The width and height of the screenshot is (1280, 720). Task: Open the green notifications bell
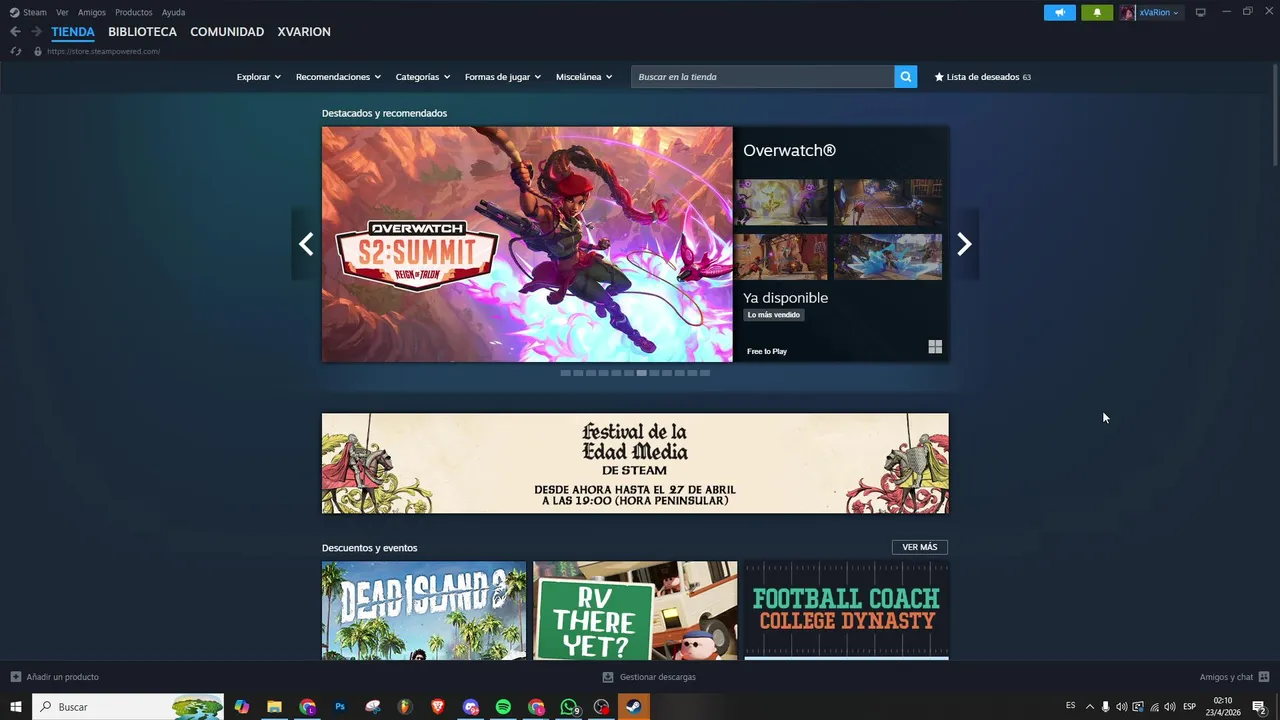click(1097, 13)
